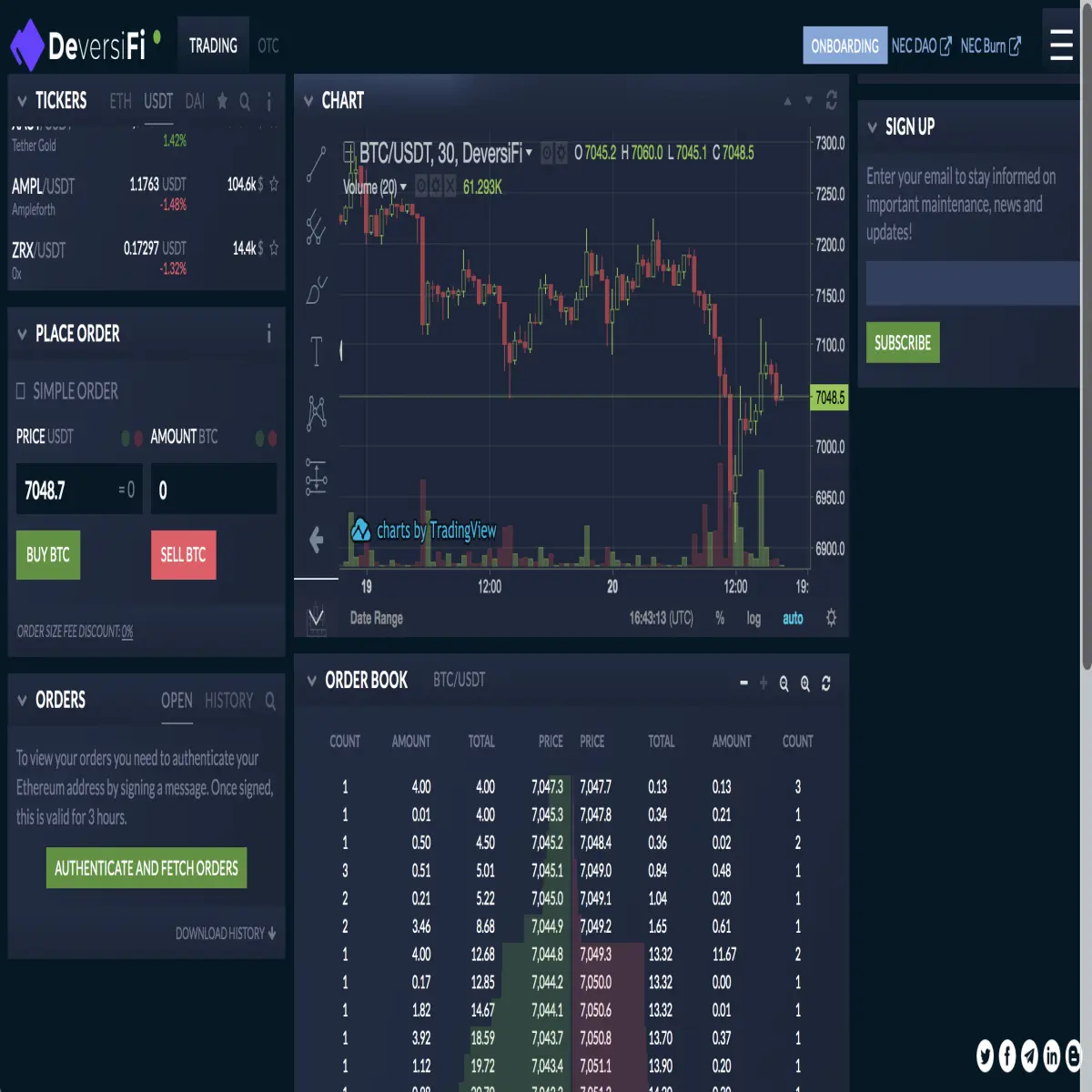
Task: Select the brush drawing tool in chart
Action: (316, 290)
